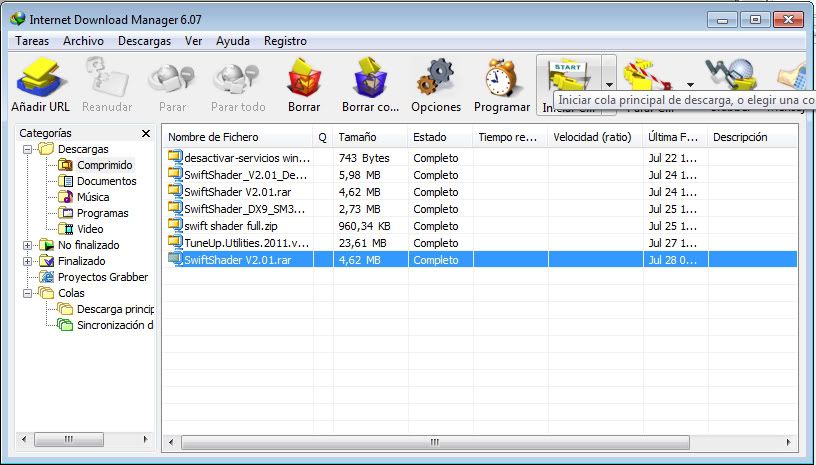Collapse the Colas tree node
Image resolution: width=816 pixels, height=465 pixels.
28,293
